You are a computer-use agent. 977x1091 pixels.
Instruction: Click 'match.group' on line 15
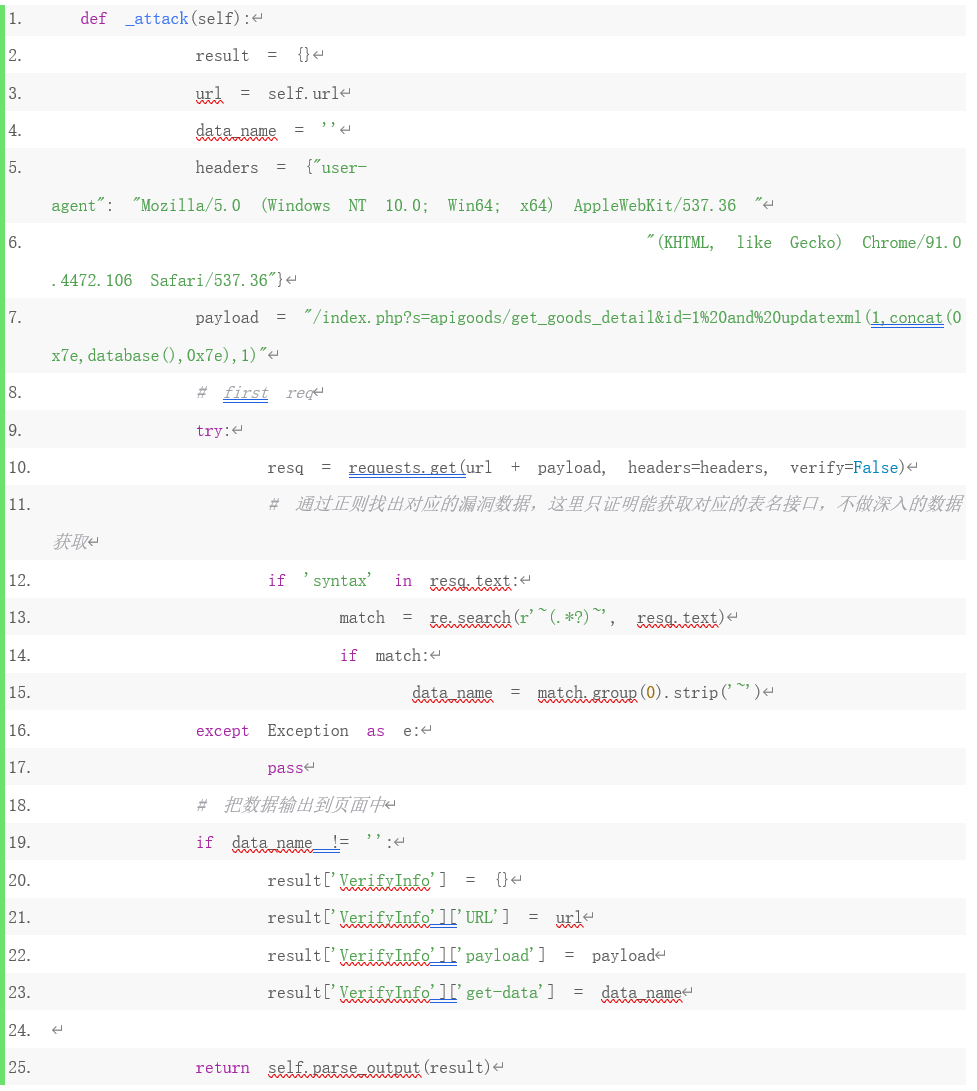(587, 693)
